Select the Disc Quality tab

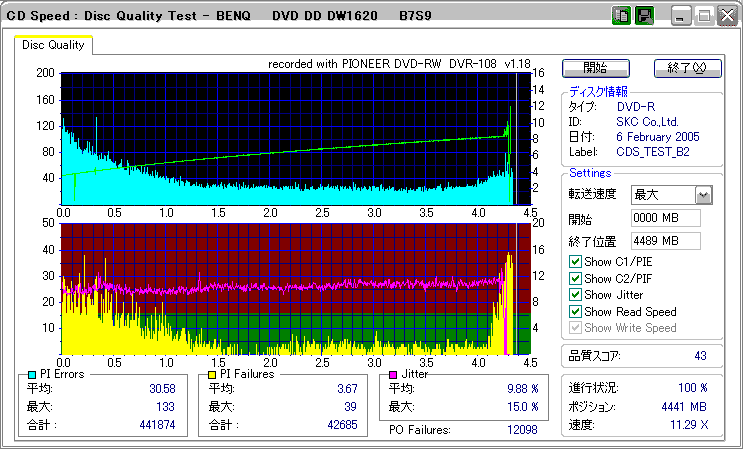pyautogui.click(x=53, y=45)
